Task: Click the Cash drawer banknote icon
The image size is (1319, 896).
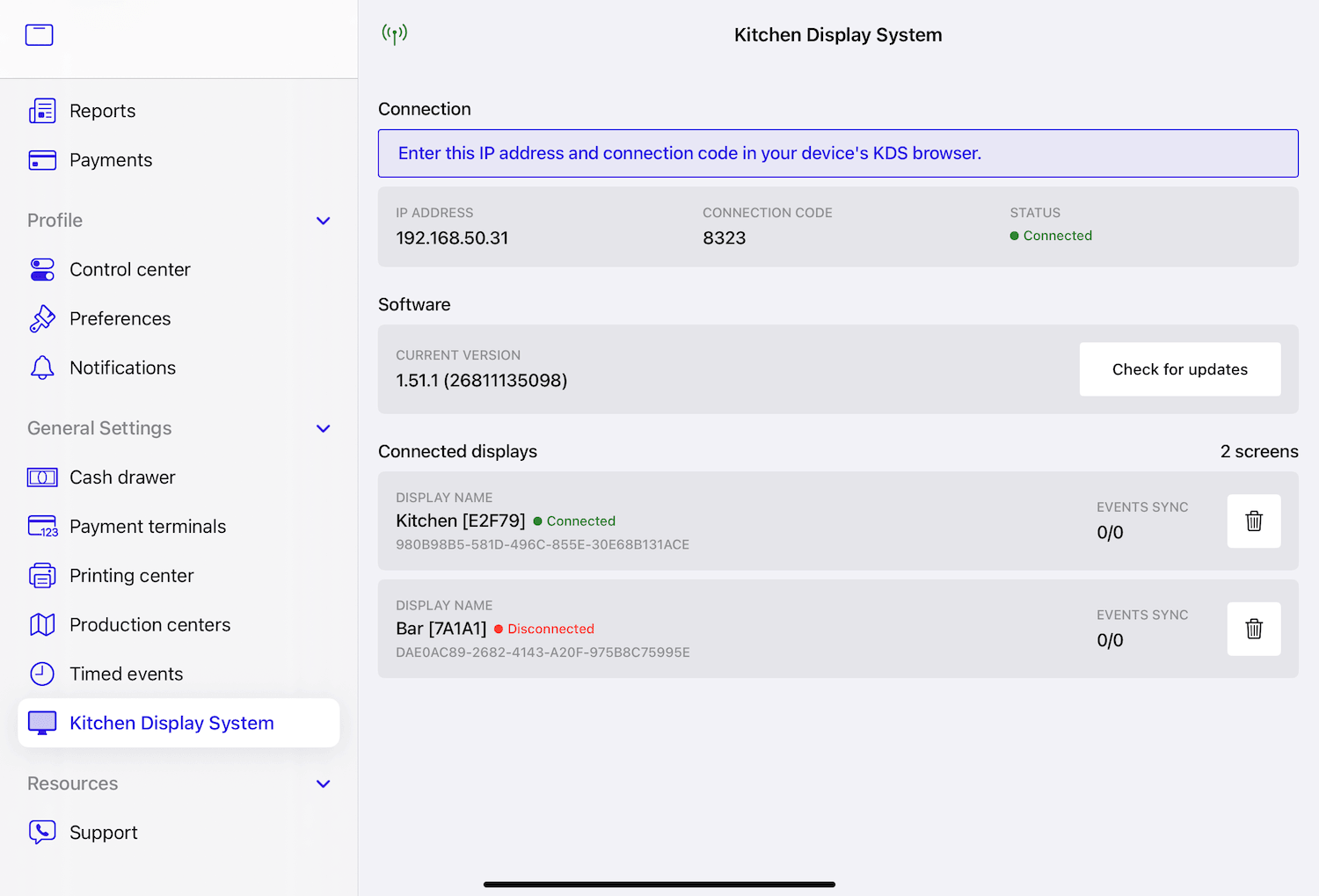Action: (x=42, y=477)
